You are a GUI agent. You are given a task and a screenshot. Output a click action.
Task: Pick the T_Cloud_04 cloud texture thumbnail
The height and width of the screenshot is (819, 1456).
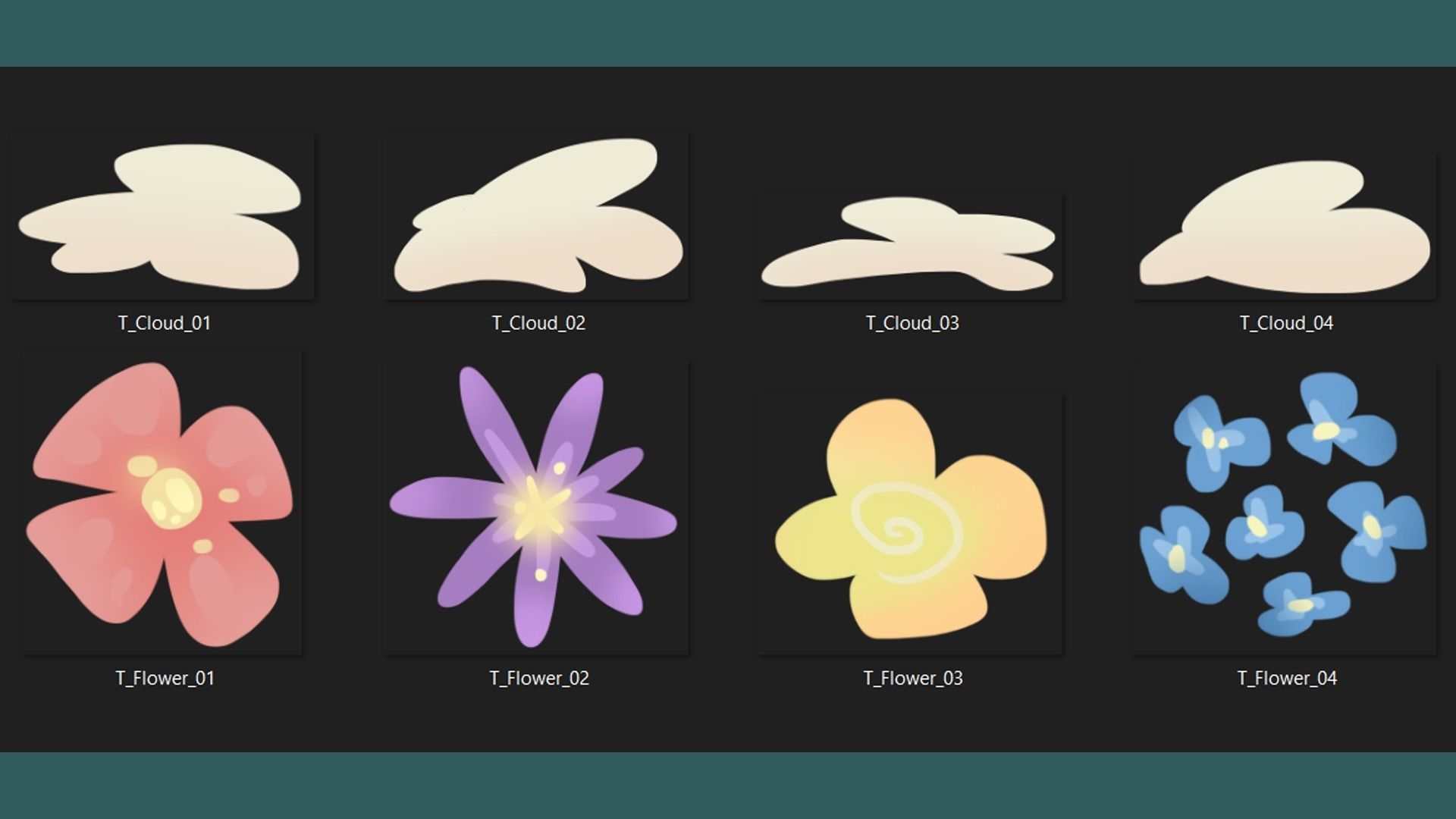(1284, 226)
